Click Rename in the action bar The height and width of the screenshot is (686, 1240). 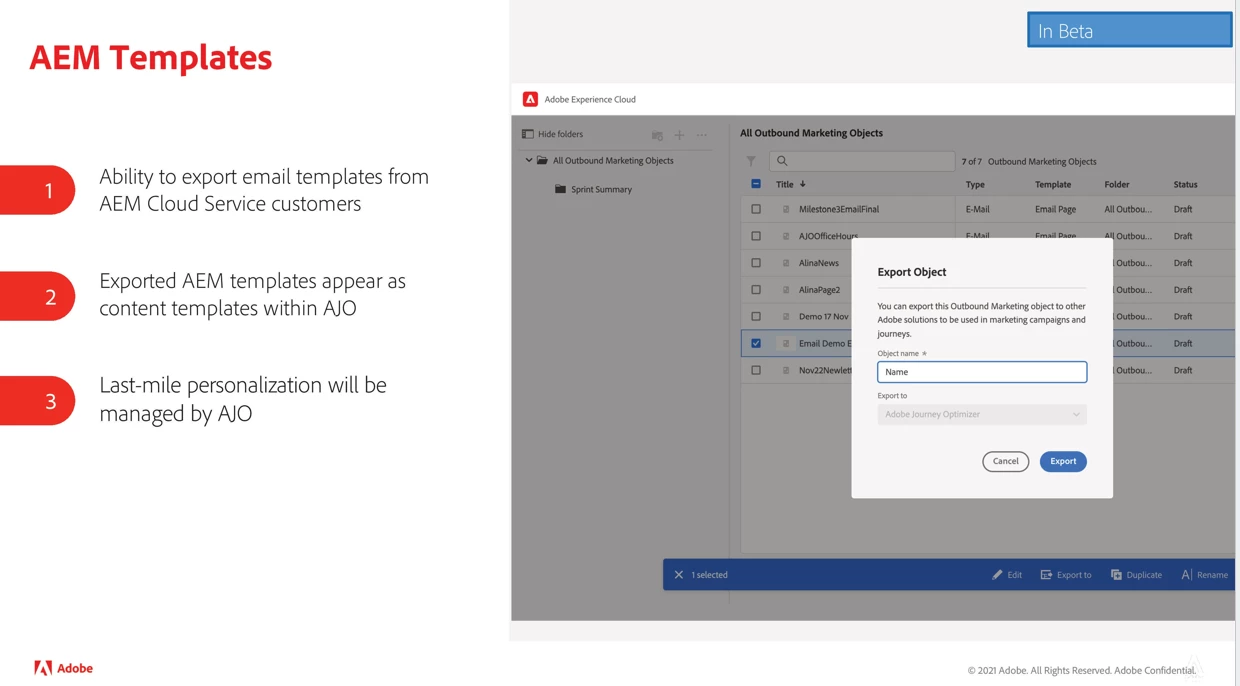click(x=1204, y=575)
